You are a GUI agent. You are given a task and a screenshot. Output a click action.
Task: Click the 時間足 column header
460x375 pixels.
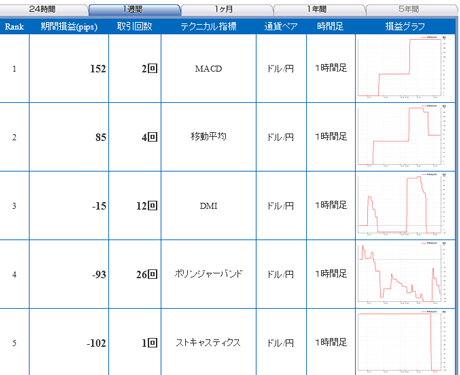[330, 26]
